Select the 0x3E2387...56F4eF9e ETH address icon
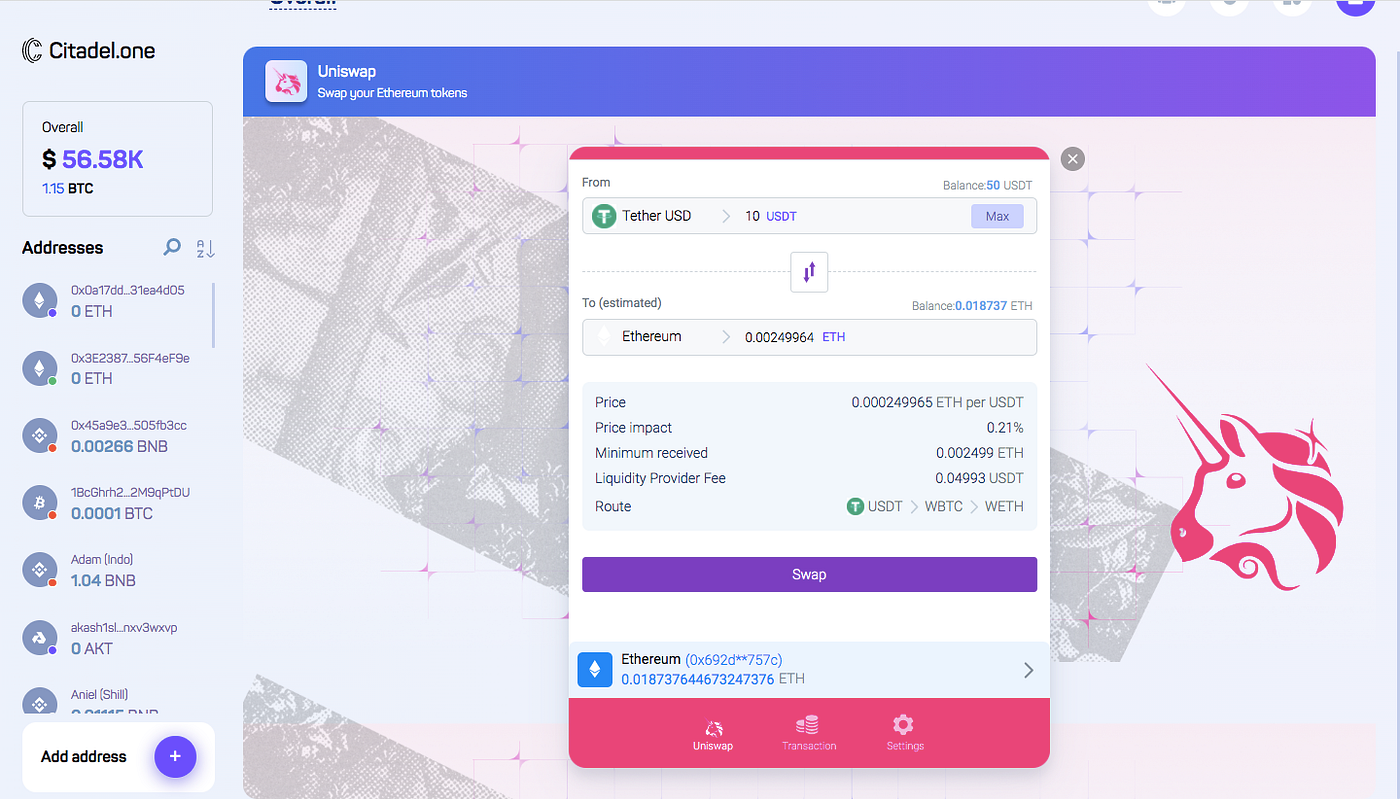 click(40, 368)
